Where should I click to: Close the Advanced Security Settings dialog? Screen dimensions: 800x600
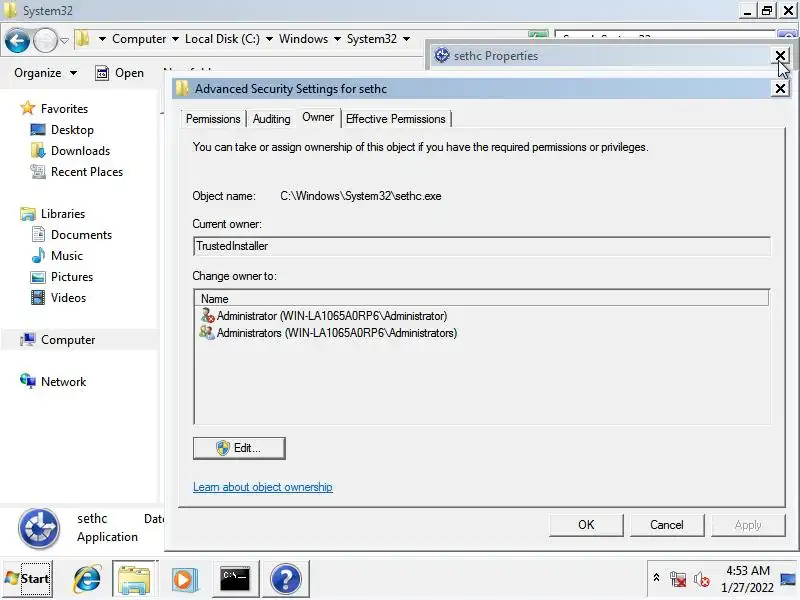pos(780,89)
